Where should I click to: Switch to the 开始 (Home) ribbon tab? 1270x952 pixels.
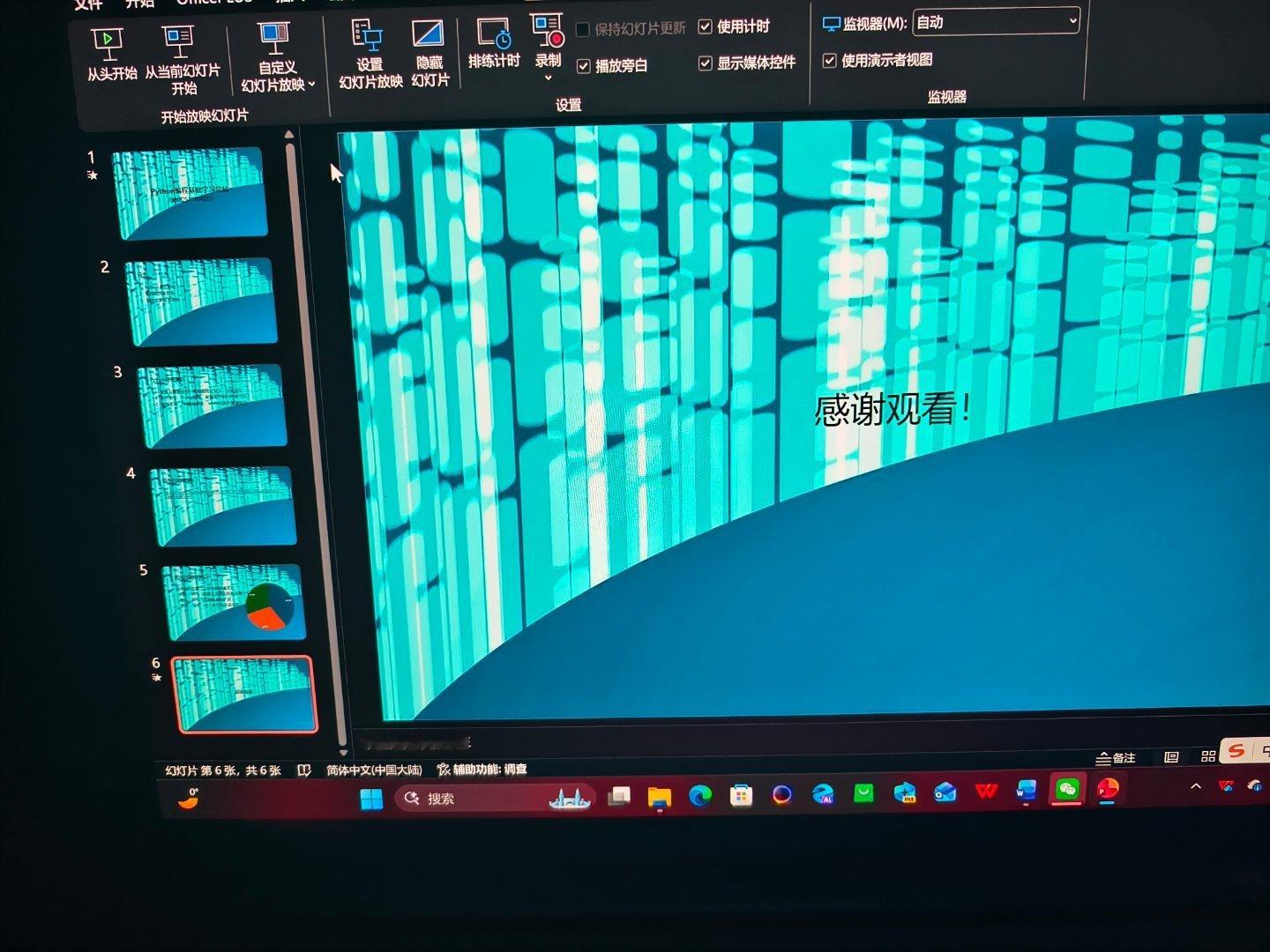(x=139, y=4)
